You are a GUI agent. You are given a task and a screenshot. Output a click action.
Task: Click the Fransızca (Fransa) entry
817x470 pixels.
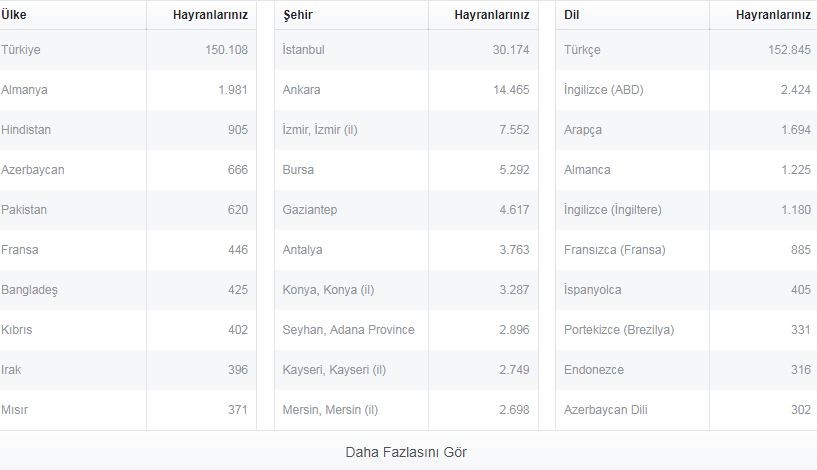coord(614,250)
